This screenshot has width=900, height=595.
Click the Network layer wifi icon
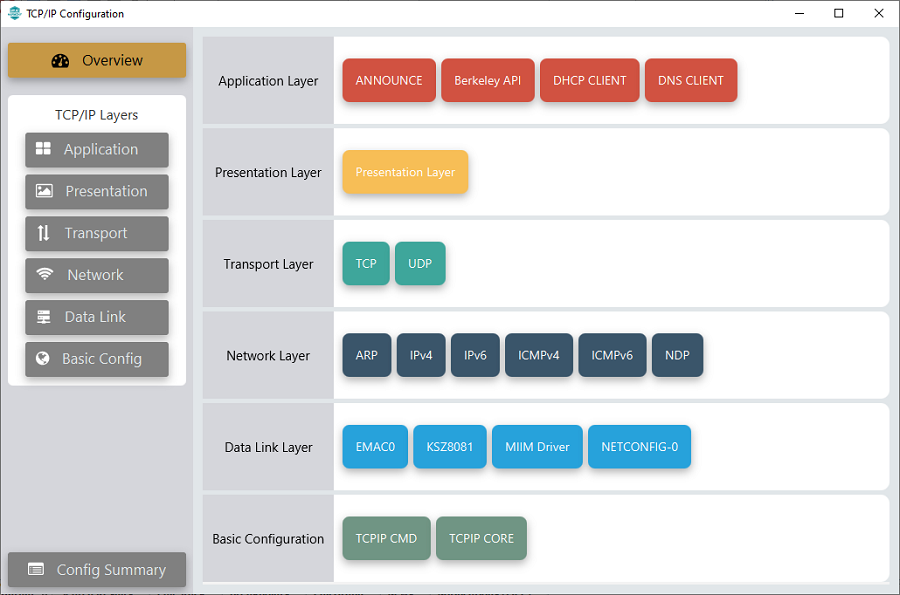point(45,275)
